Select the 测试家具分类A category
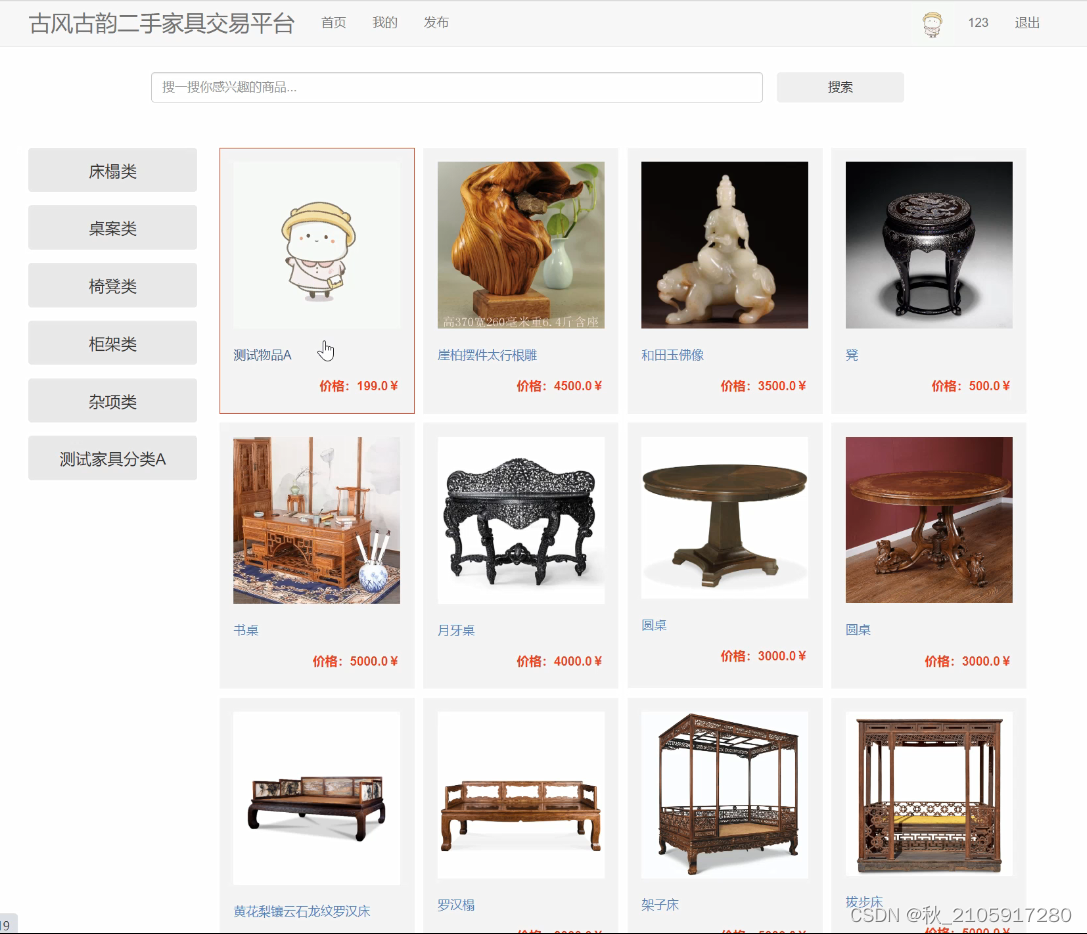This screenshot has width=1087, height=934. [112, 458]
